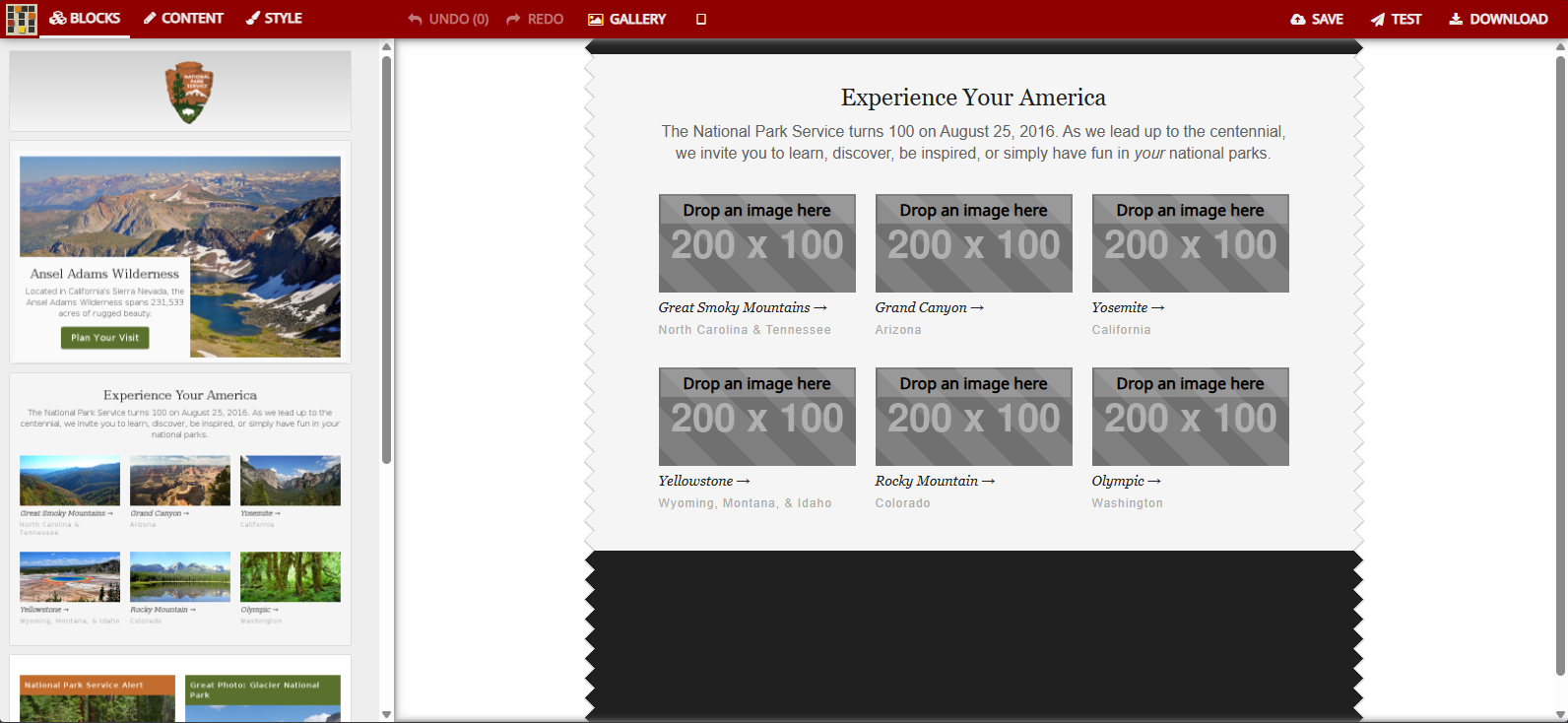Switch to the Content tab
The height and width of the screenshot is (723, 1568).
coord(184,19)
